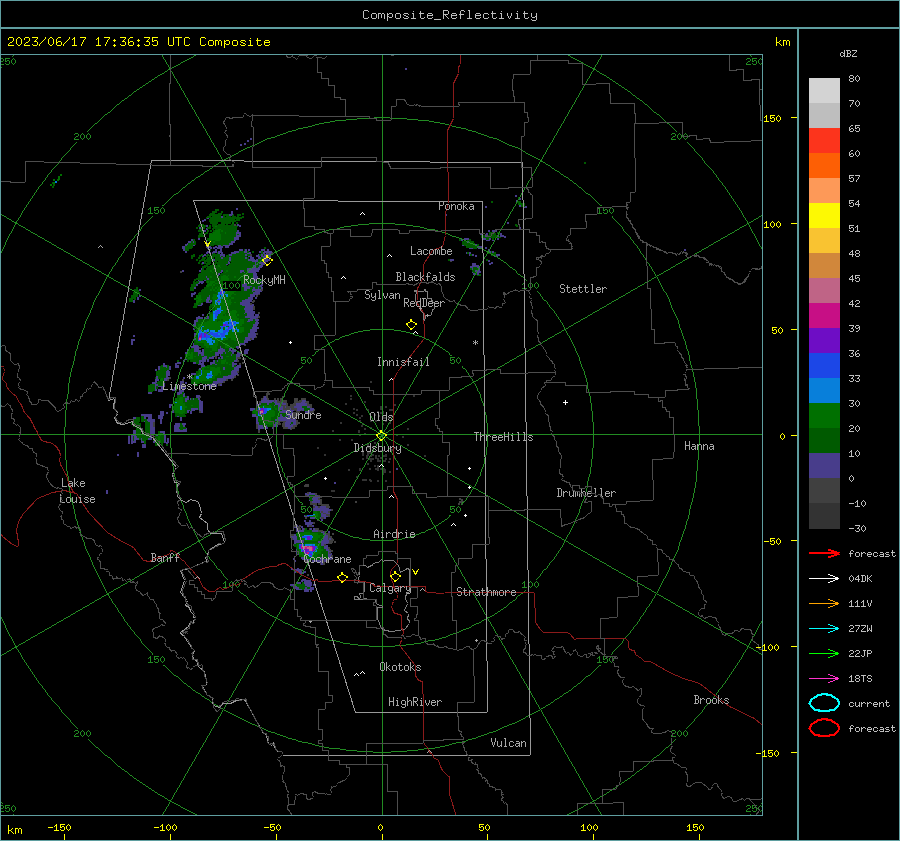Click the ThreeHills city label
The height and width of the screenshot is (841, 900).
tap(503, 437)
